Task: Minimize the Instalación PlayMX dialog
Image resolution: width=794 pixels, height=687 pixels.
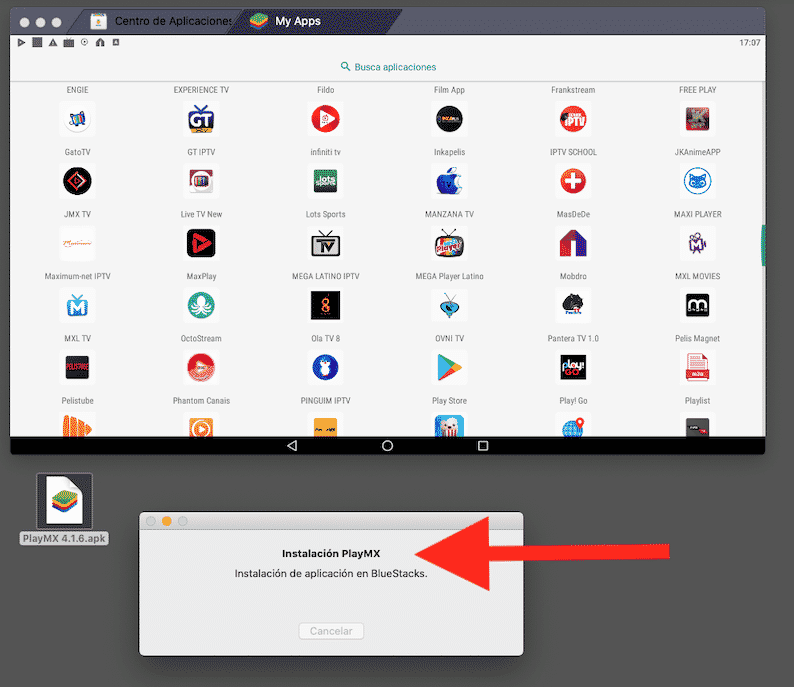Action: click(167, 521)
